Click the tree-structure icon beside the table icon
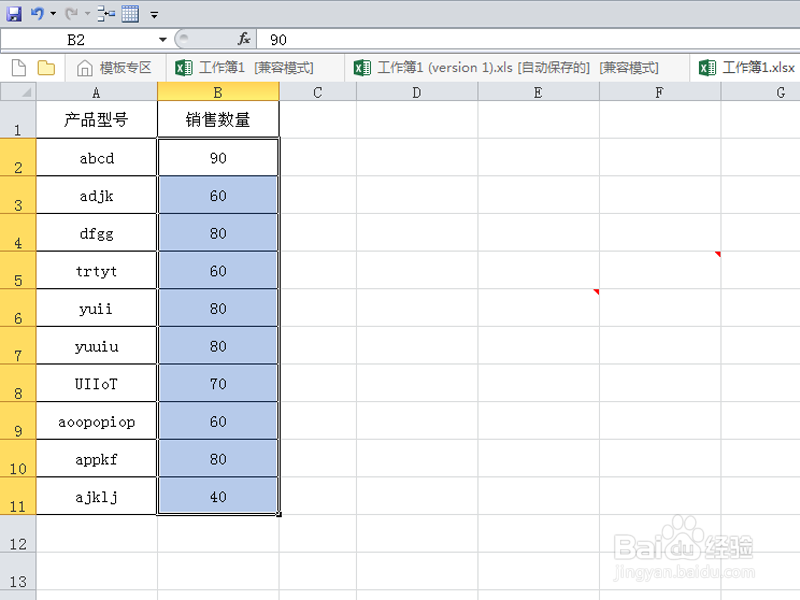 106,14
